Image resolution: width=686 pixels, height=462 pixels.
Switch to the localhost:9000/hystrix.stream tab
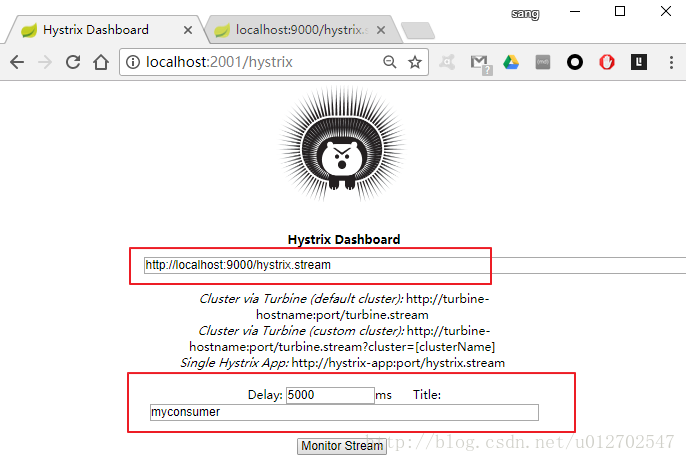(301, 30)
